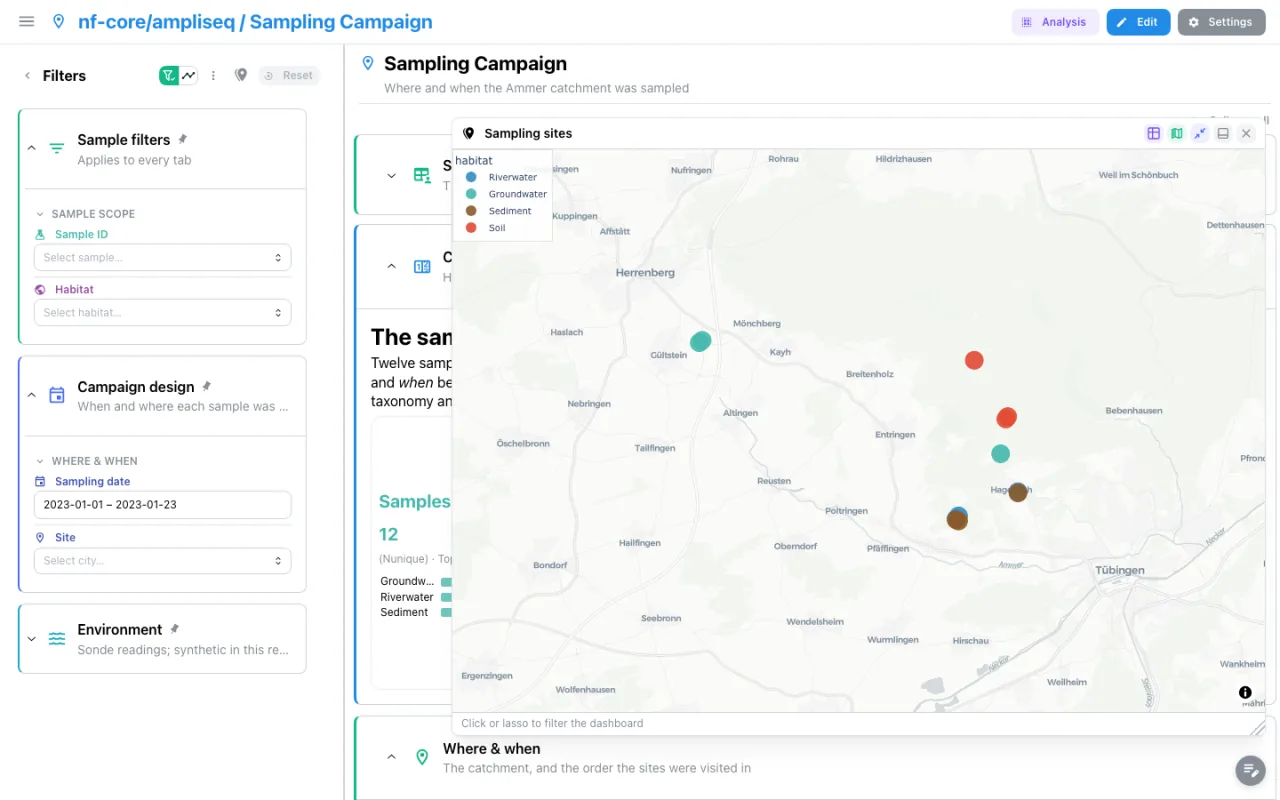This screenshot has width=1280, height=800.
Task: Collapse the Campaign design section
Action: tap(31, 395)
